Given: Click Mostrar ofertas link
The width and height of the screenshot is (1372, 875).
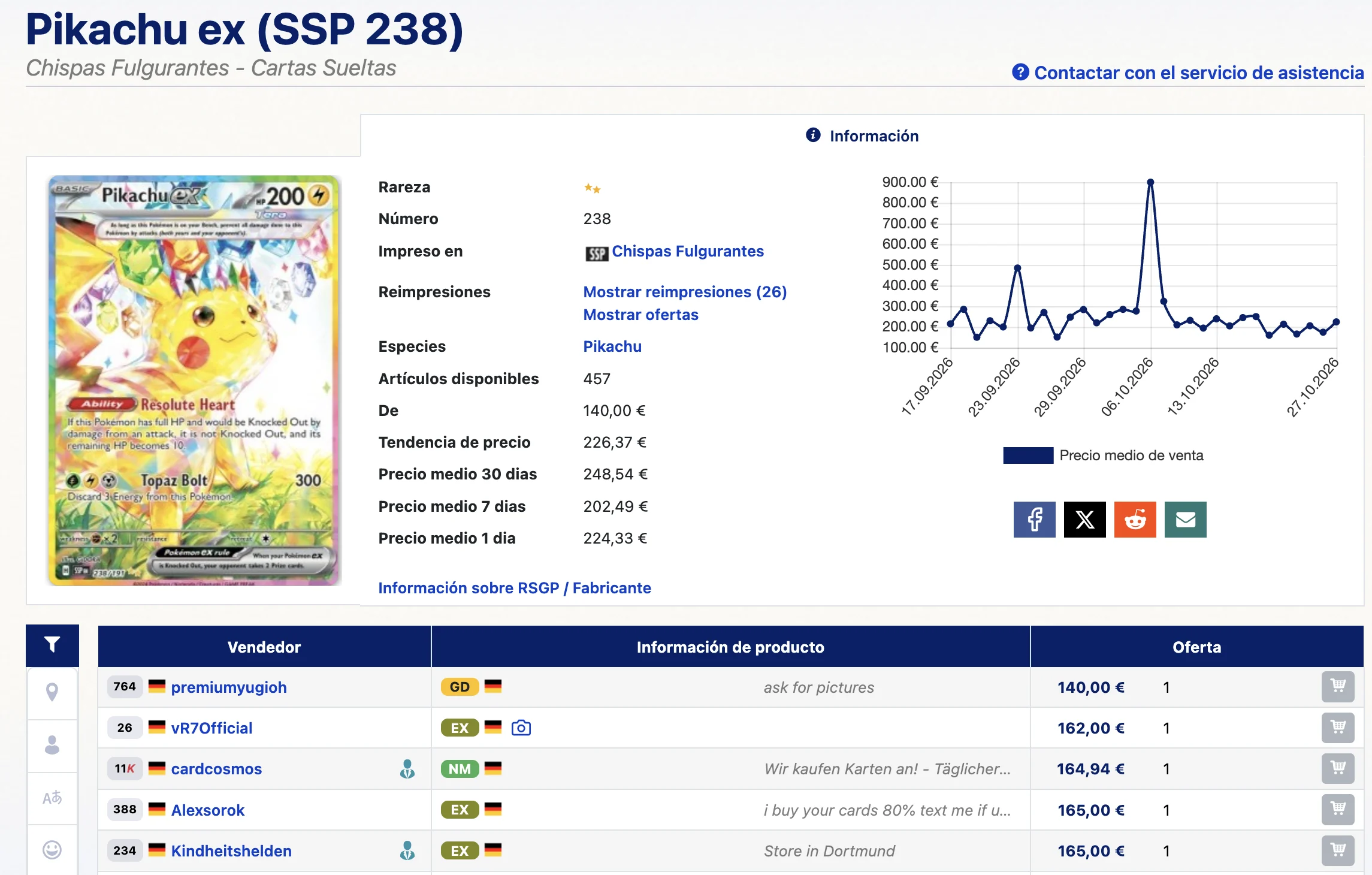Looking at the screenshot, I should point(640,315).
